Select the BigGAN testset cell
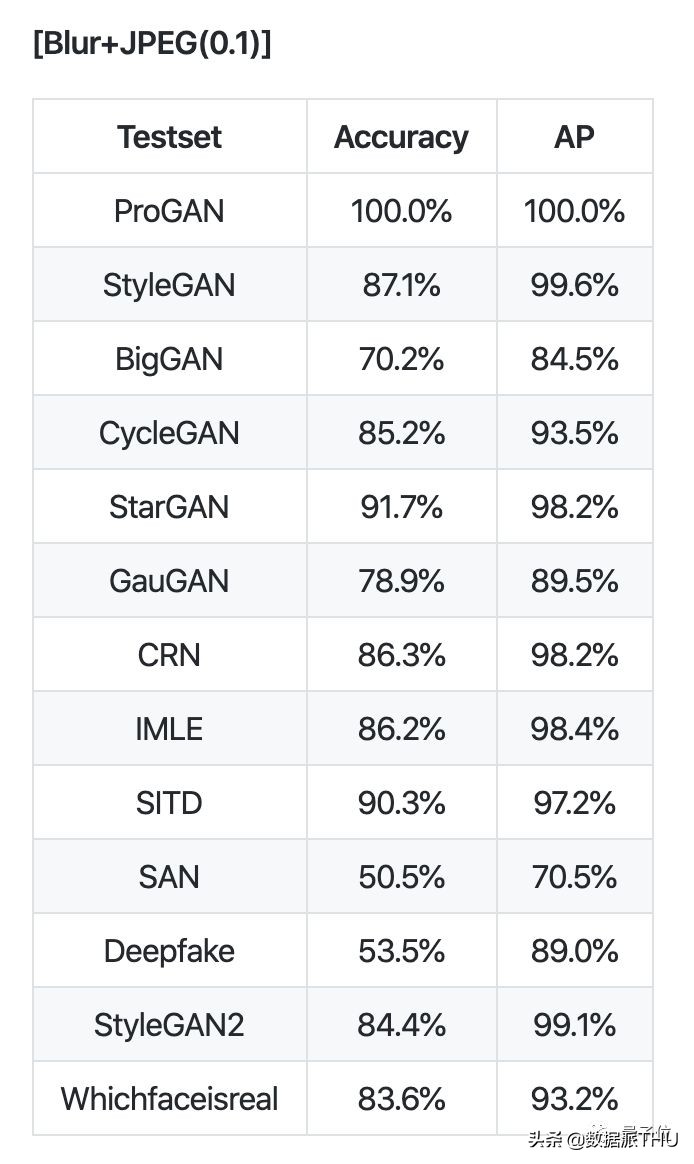Screen dimensions: 694x1164 (x=169, y=359)
